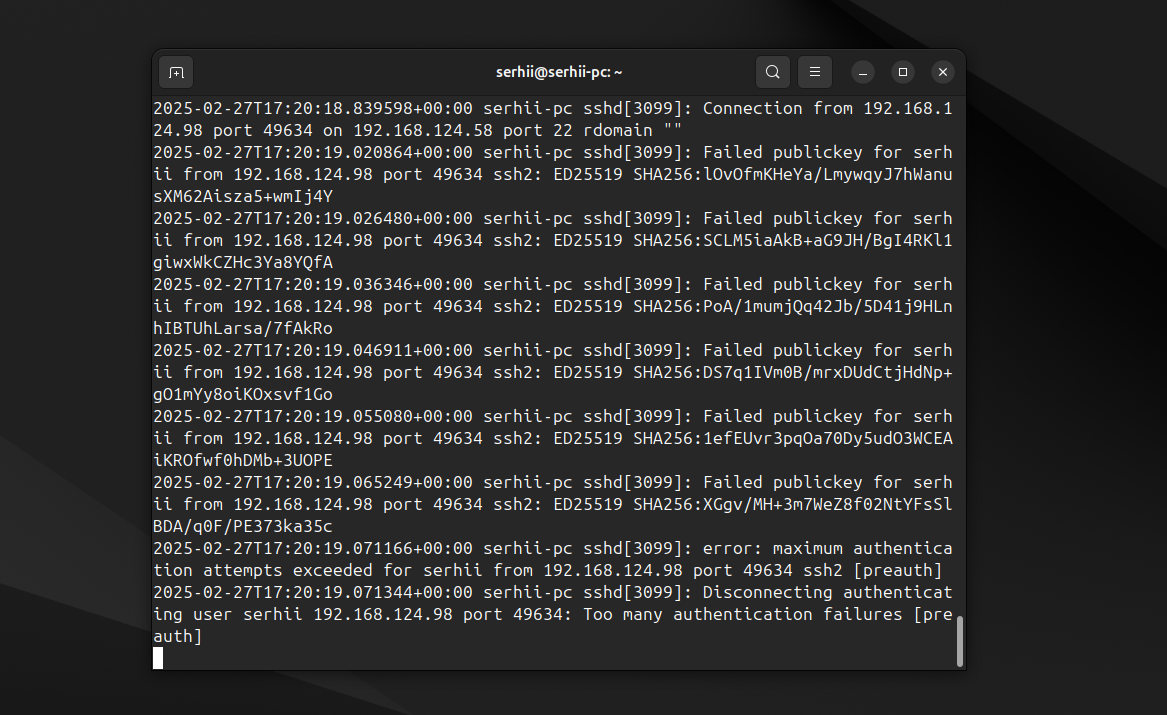Click the "[preauth]" tag ending the error line
Image resolution: width=1167 pixels, height=715 pixels.
(898, 570)
